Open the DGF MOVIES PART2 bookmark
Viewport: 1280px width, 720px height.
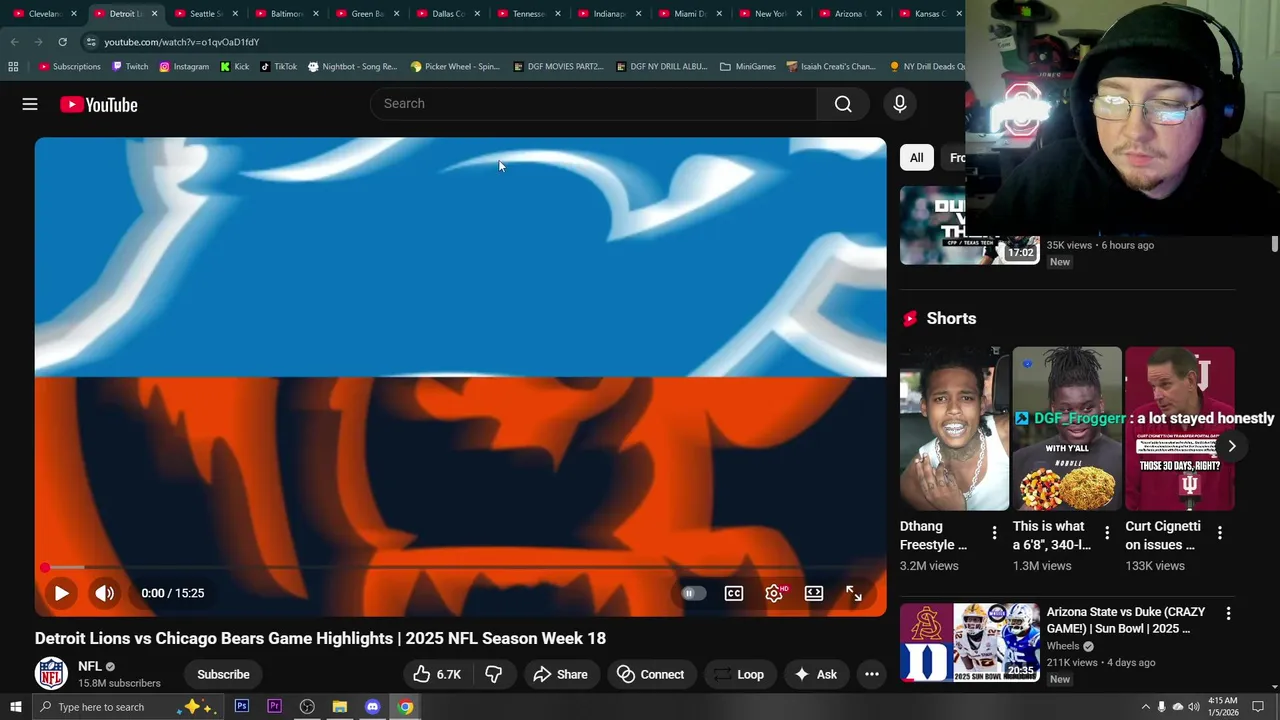click(558, 67)
